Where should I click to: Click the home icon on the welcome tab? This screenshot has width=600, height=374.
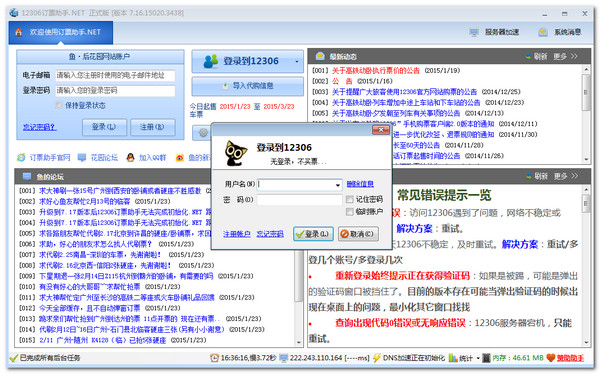tap(18, 32)
